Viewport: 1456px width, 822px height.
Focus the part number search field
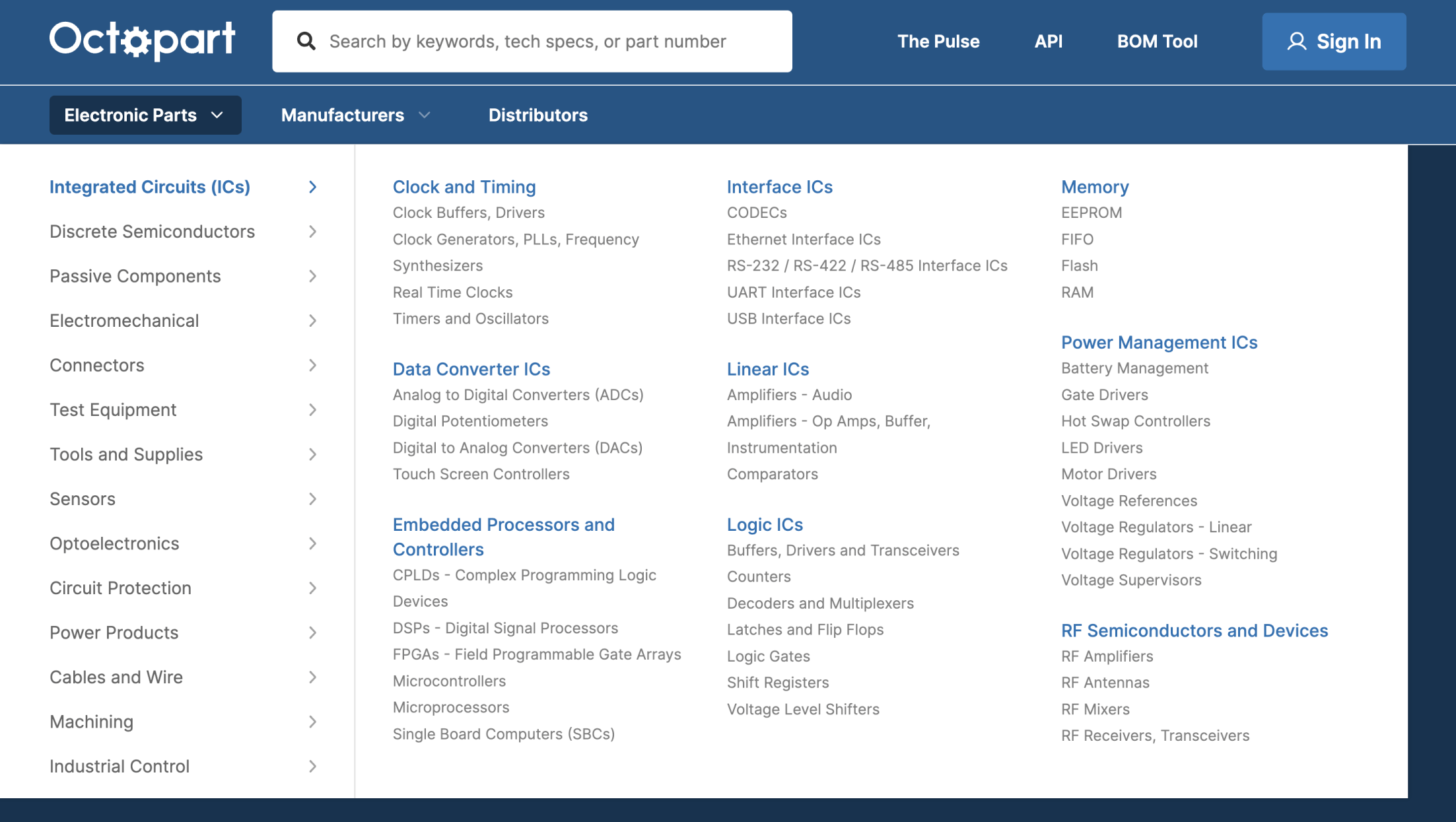532,41
